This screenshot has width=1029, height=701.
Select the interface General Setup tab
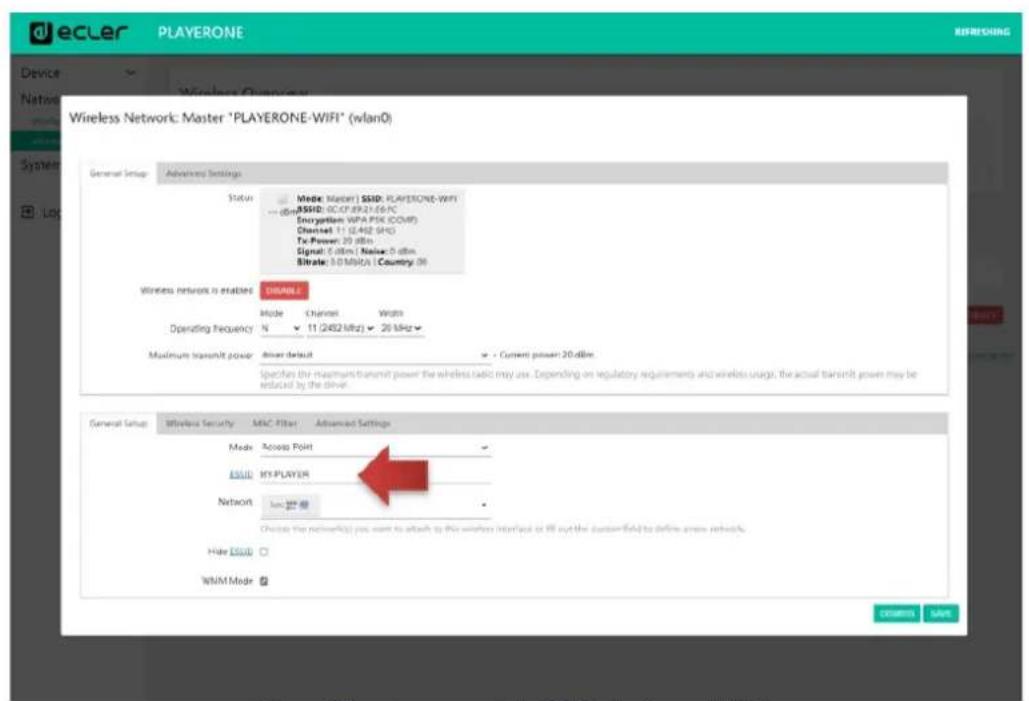point(118,423)
